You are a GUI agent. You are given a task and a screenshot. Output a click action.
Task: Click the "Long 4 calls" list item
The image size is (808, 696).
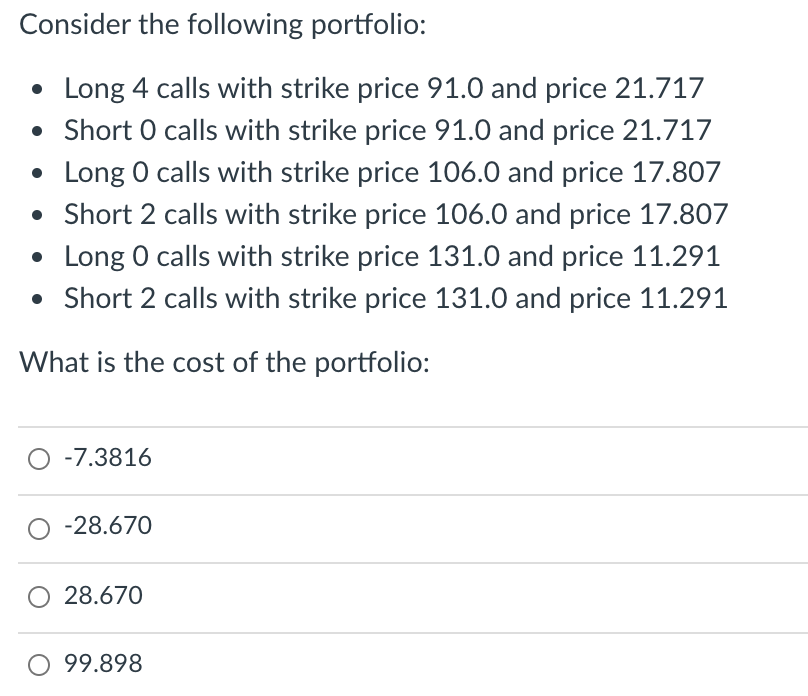[384, 88]
